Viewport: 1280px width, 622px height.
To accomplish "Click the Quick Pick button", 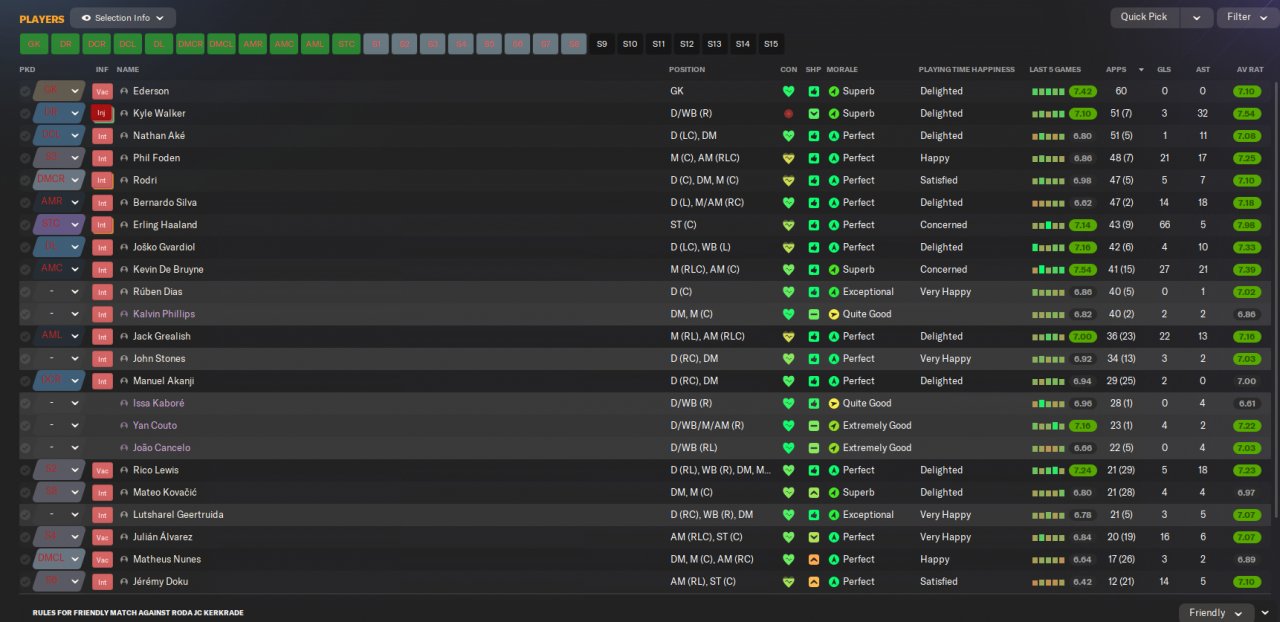I will pyautogui.click(x=1144, y=17).
